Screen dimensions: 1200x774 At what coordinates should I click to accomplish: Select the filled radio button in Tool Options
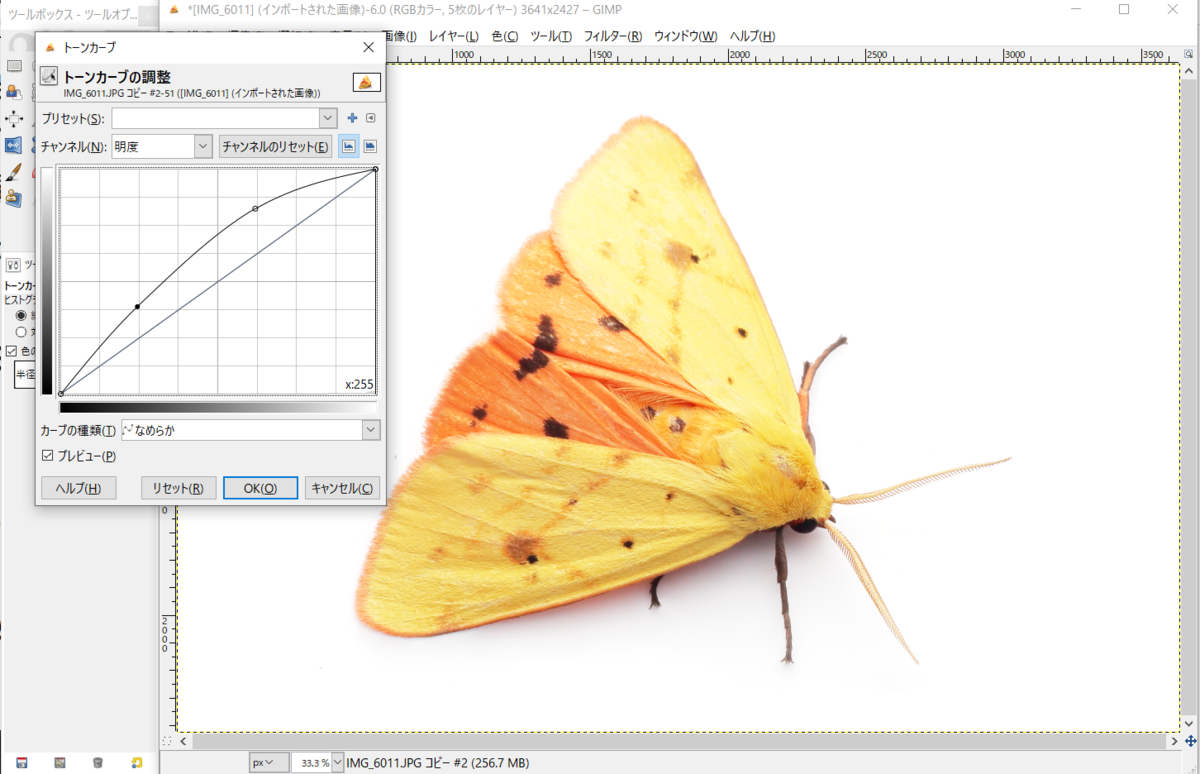(x=21, y=314)
